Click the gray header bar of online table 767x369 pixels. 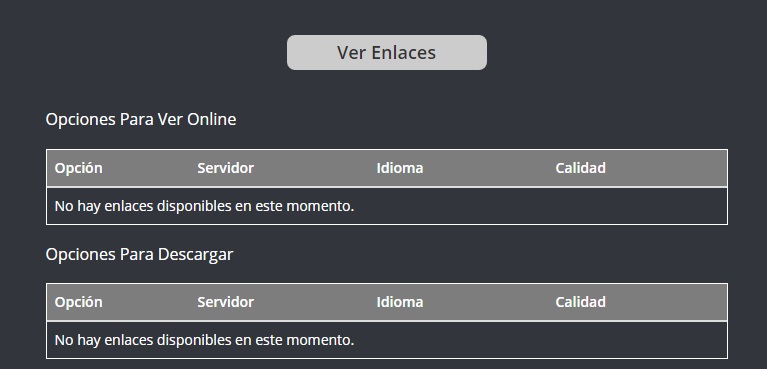coord(387,168)
